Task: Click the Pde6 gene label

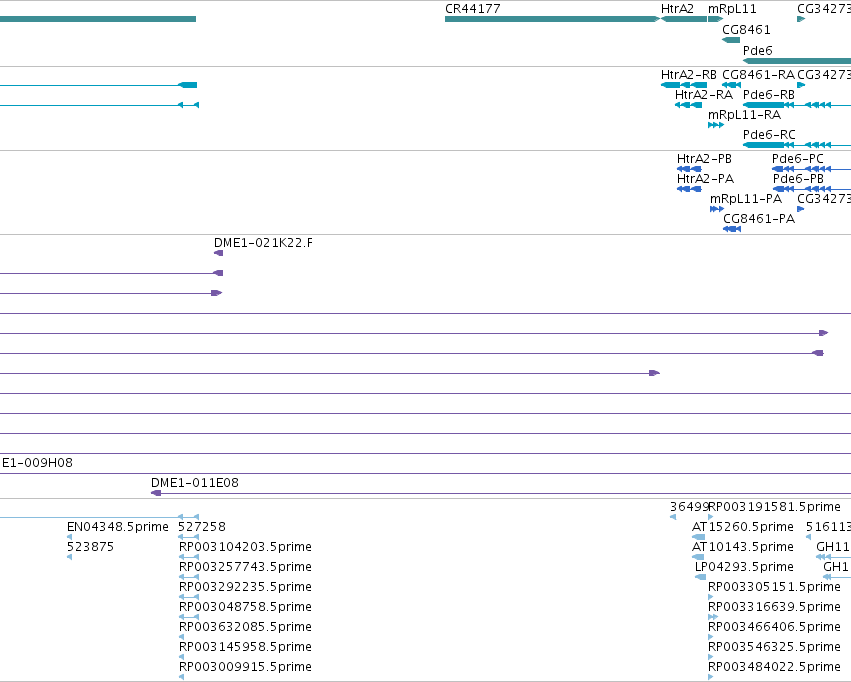Action: 757,50
